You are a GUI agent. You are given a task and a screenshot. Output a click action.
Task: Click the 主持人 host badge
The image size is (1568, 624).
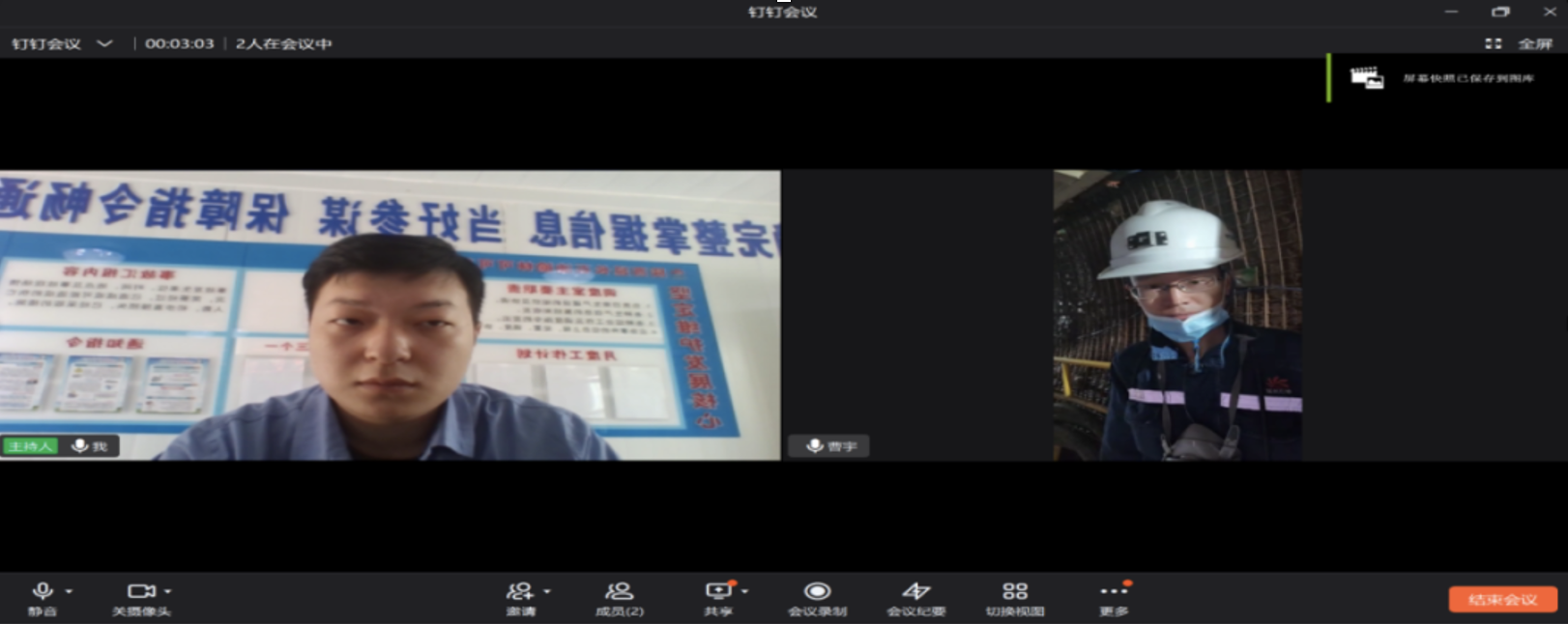coord(30,446)
